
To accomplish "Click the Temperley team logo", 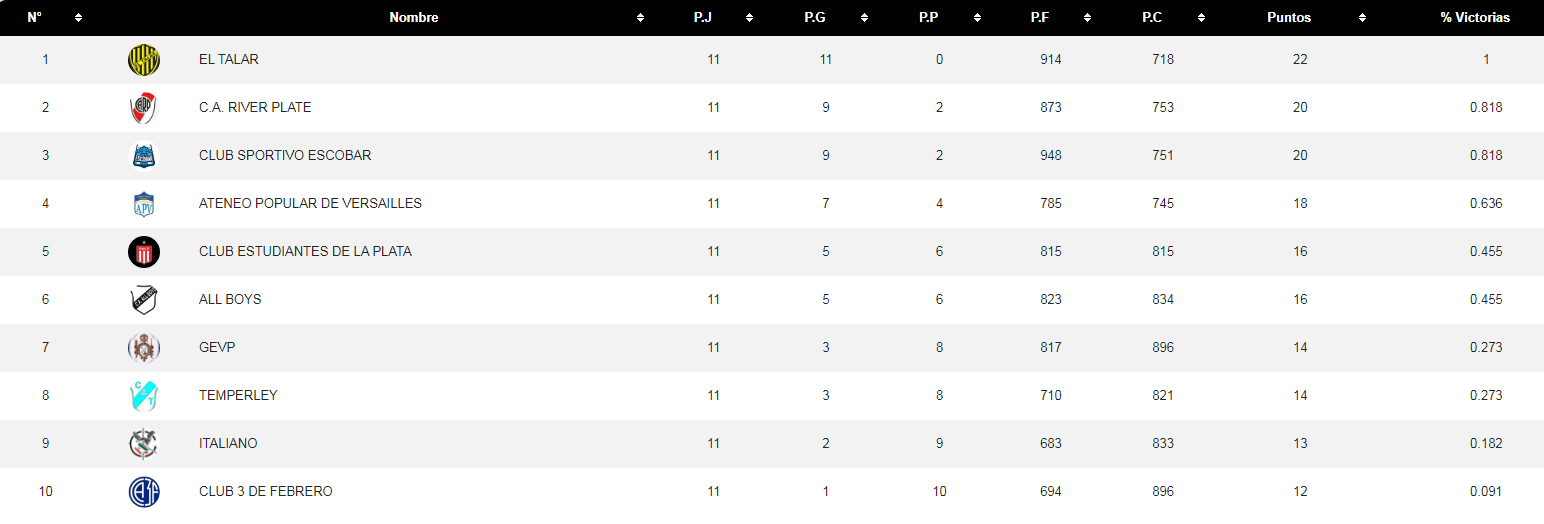I will coord(144,396).
